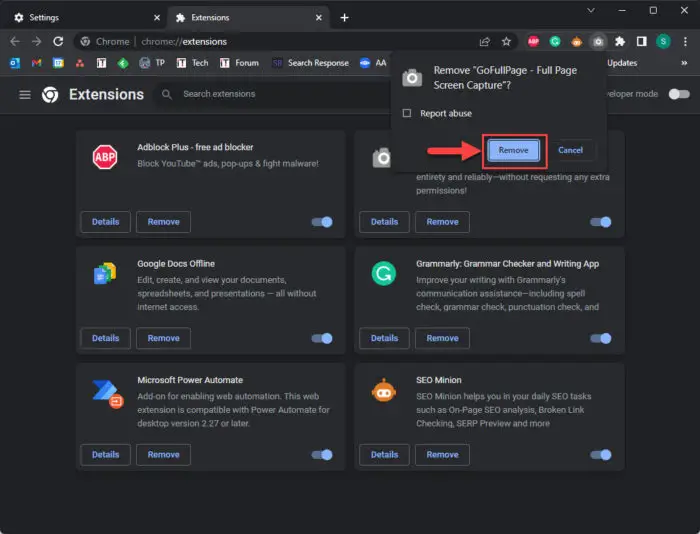Open the AA bookmark

point(373,63)
